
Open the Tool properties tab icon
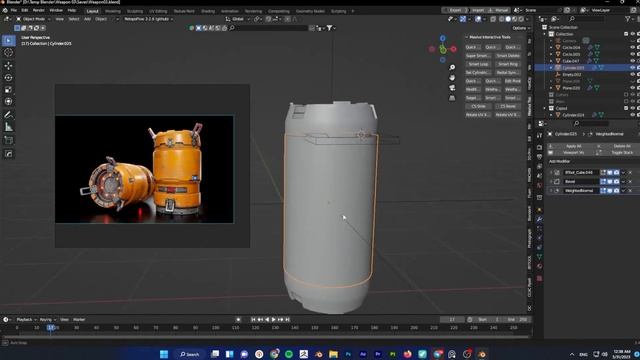pyautogui.click(x=539, y=136)
